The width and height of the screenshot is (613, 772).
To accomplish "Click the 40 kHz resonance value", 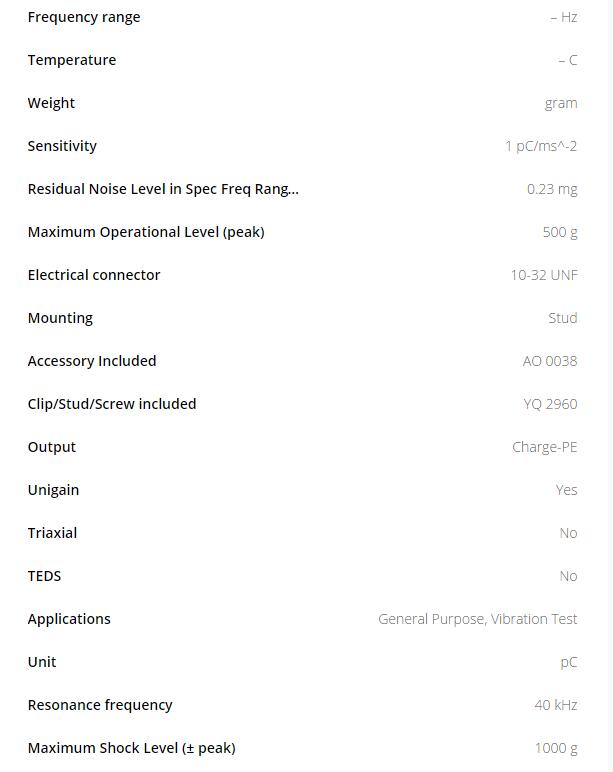I will point(555,705).
